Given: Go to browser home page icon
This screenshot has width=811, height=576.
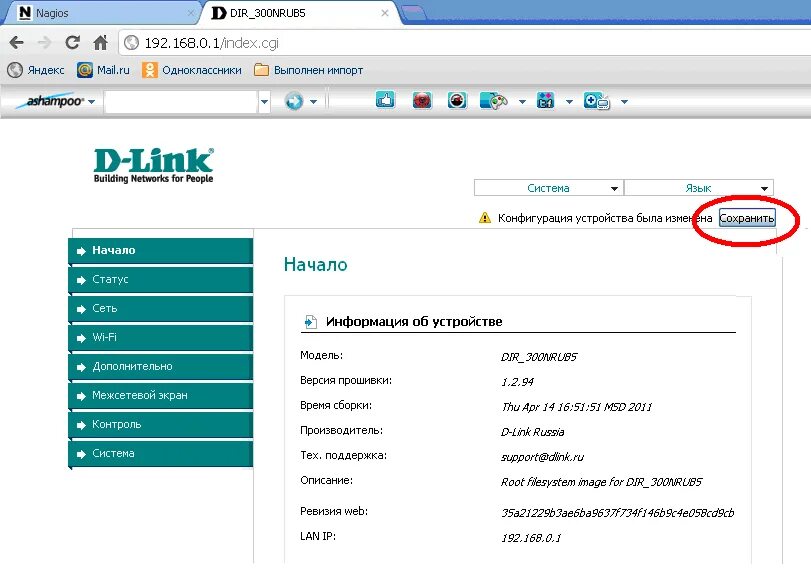Looking at the screenshot, I should click(x=100, y=42).
